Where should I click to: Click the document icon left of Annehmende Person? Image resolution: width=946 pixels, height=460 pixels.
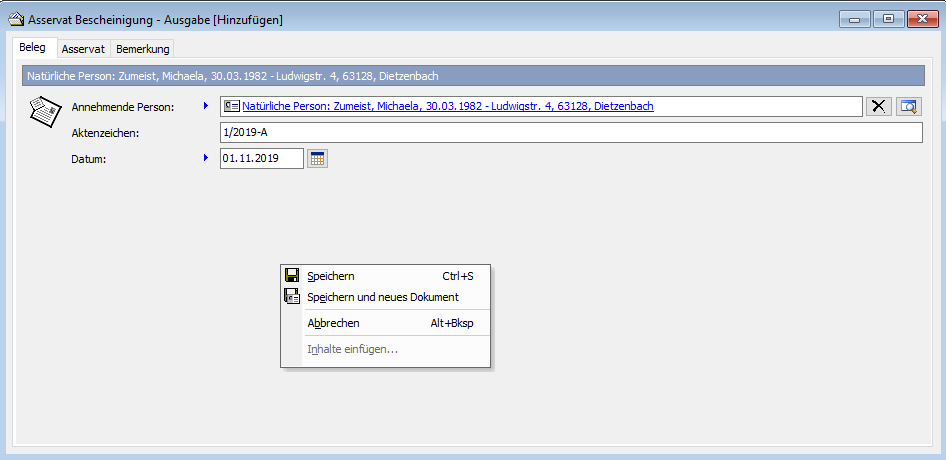[x=45, y=110]
